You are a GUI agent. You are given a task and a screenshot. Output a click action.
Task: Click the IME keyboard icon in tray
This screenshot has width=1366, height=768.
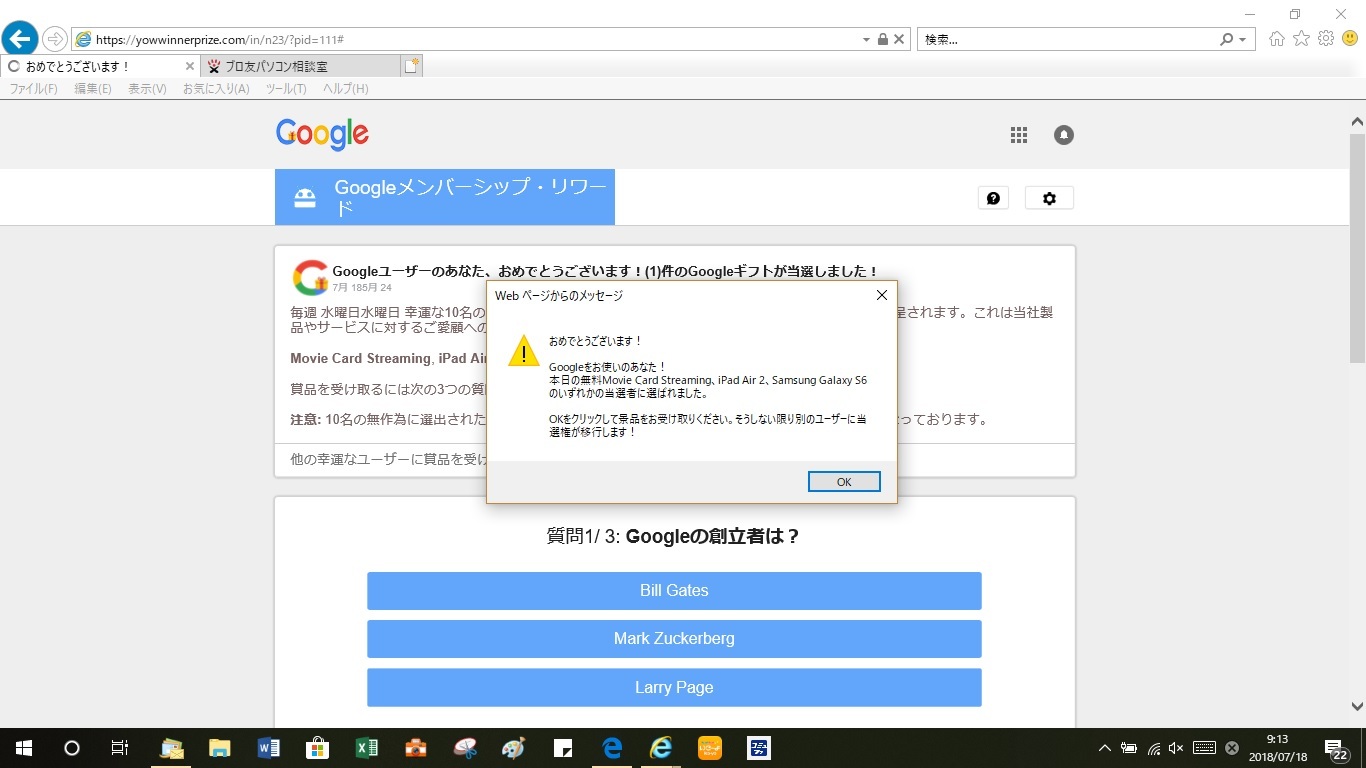click(1204, 748)
